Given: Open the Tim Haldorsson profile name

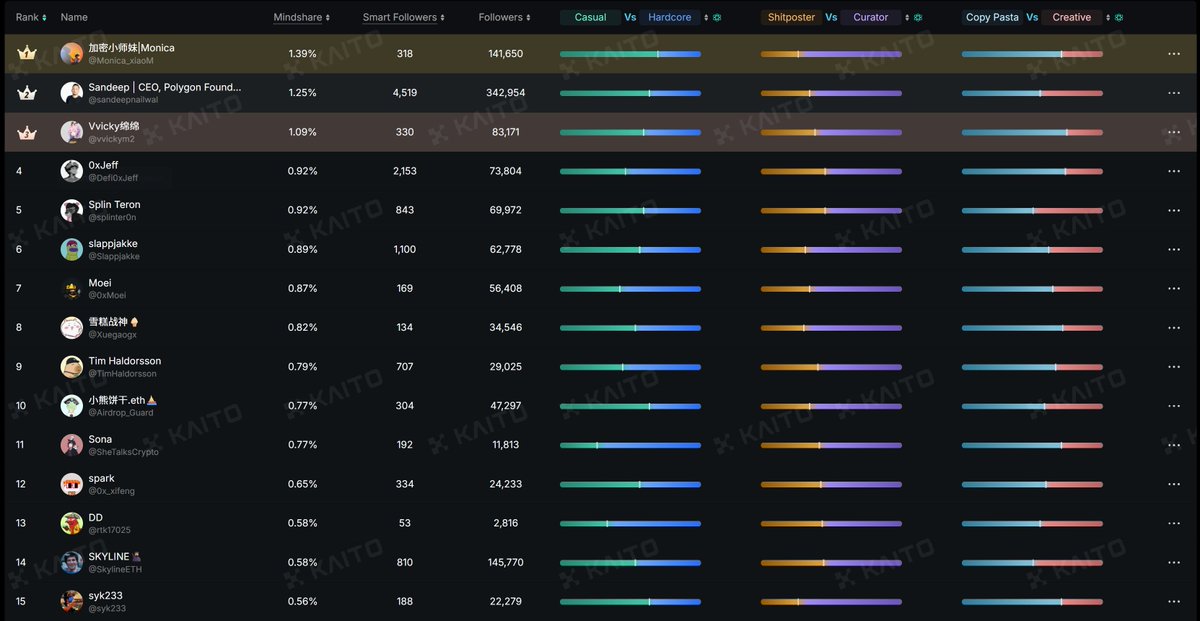Looking at the screenshot, I should 125,361.
